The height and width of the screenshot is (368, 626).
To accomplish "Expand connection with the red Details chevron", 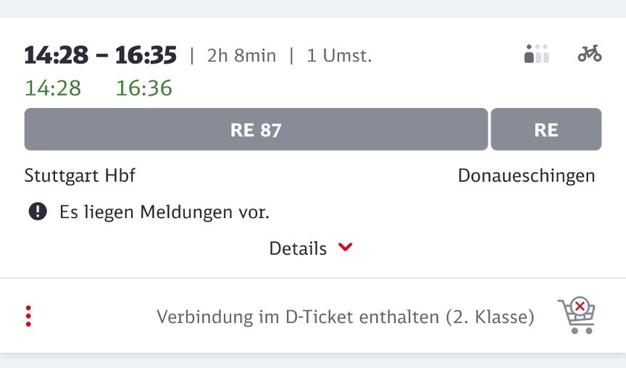I will click(x=345, y=247).
